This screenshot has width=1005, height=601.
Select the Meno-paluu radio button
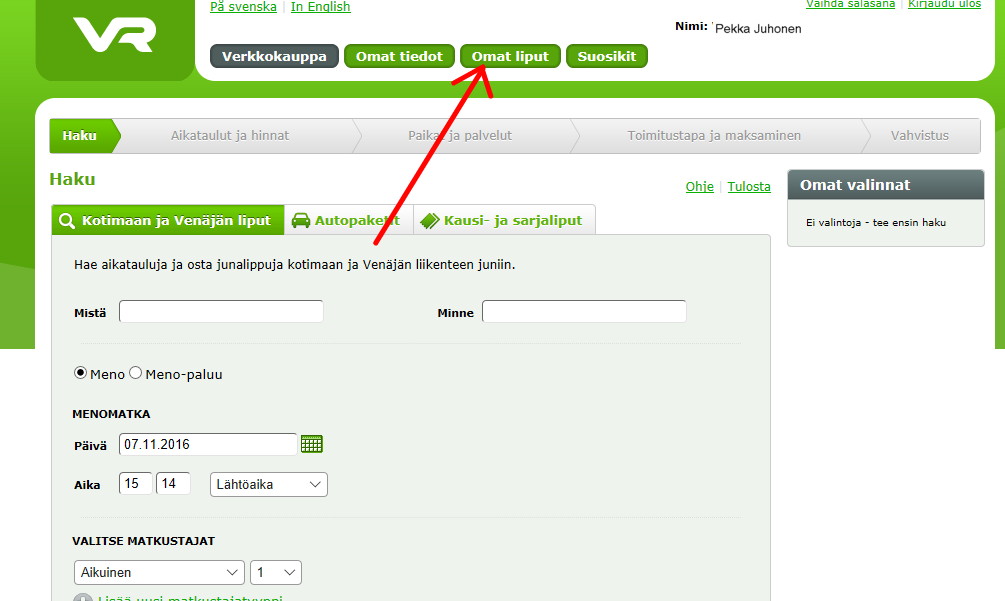pyautogui.click(x=136, y=373)
